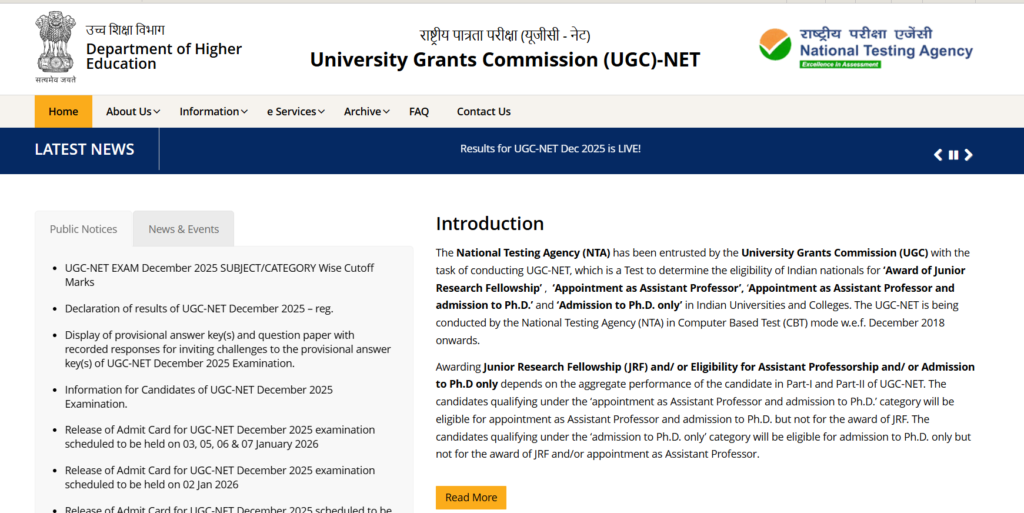Go to previous news item in ticker
This screenshot has width=1024, height=513.
[938, 155]
